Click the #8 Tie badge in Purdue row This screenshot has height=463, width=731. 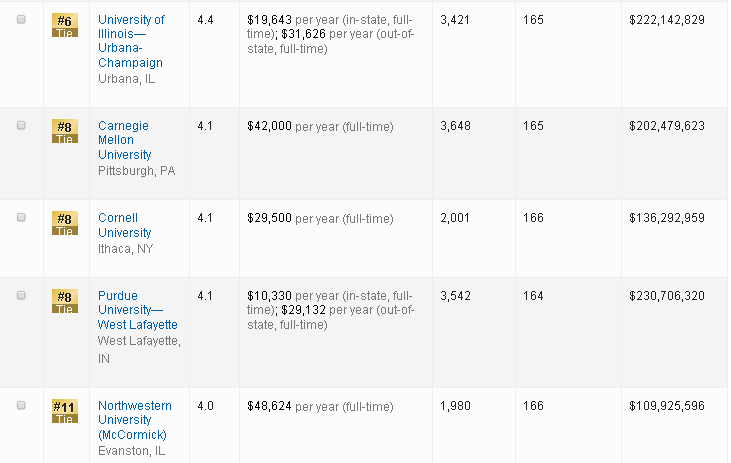pos(64,301)
